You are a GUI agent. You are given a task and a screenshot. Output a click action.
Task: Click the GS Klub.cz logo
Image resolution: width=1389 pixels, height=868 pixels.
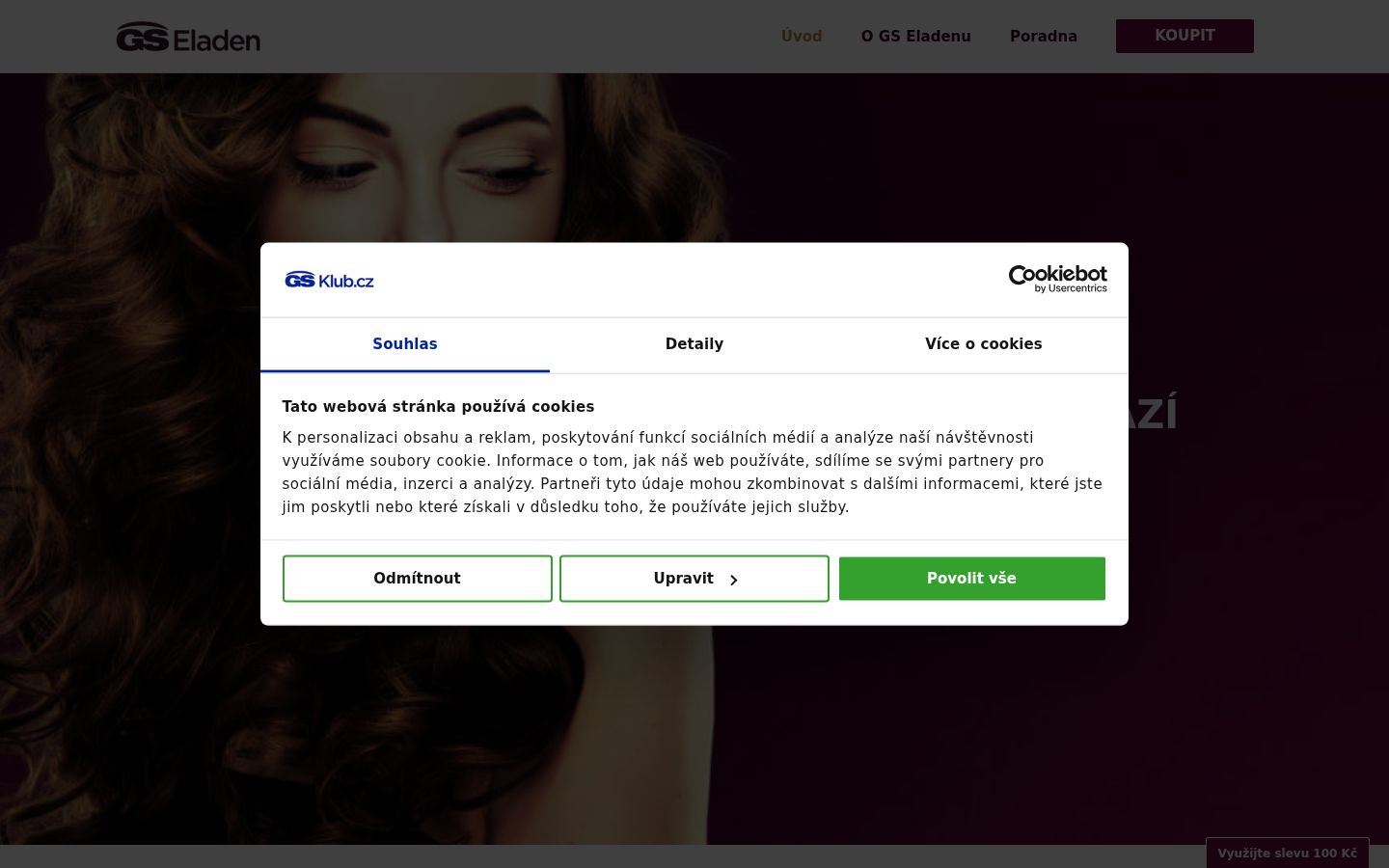329,280
